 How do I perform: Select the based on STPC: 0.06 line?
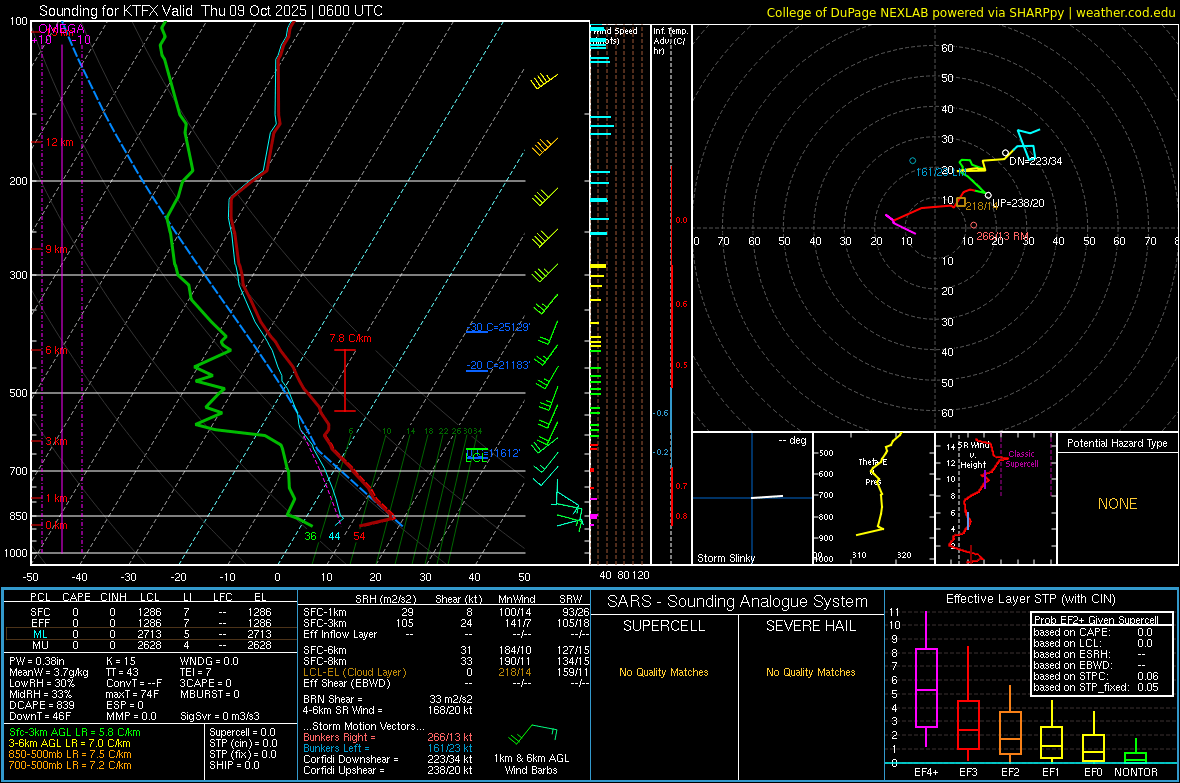point(1096,676)
